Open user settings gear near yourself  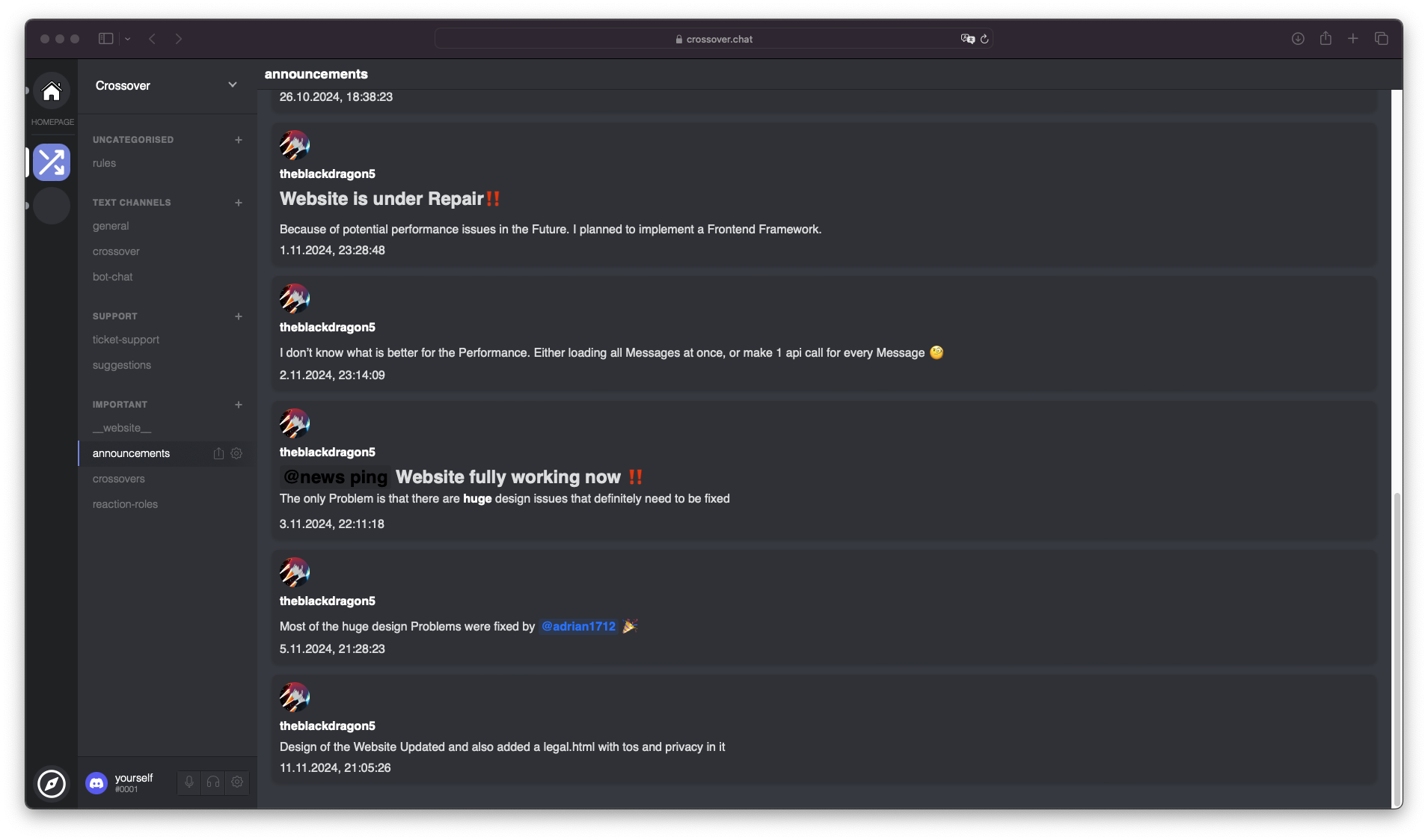[x=236, y=782]
